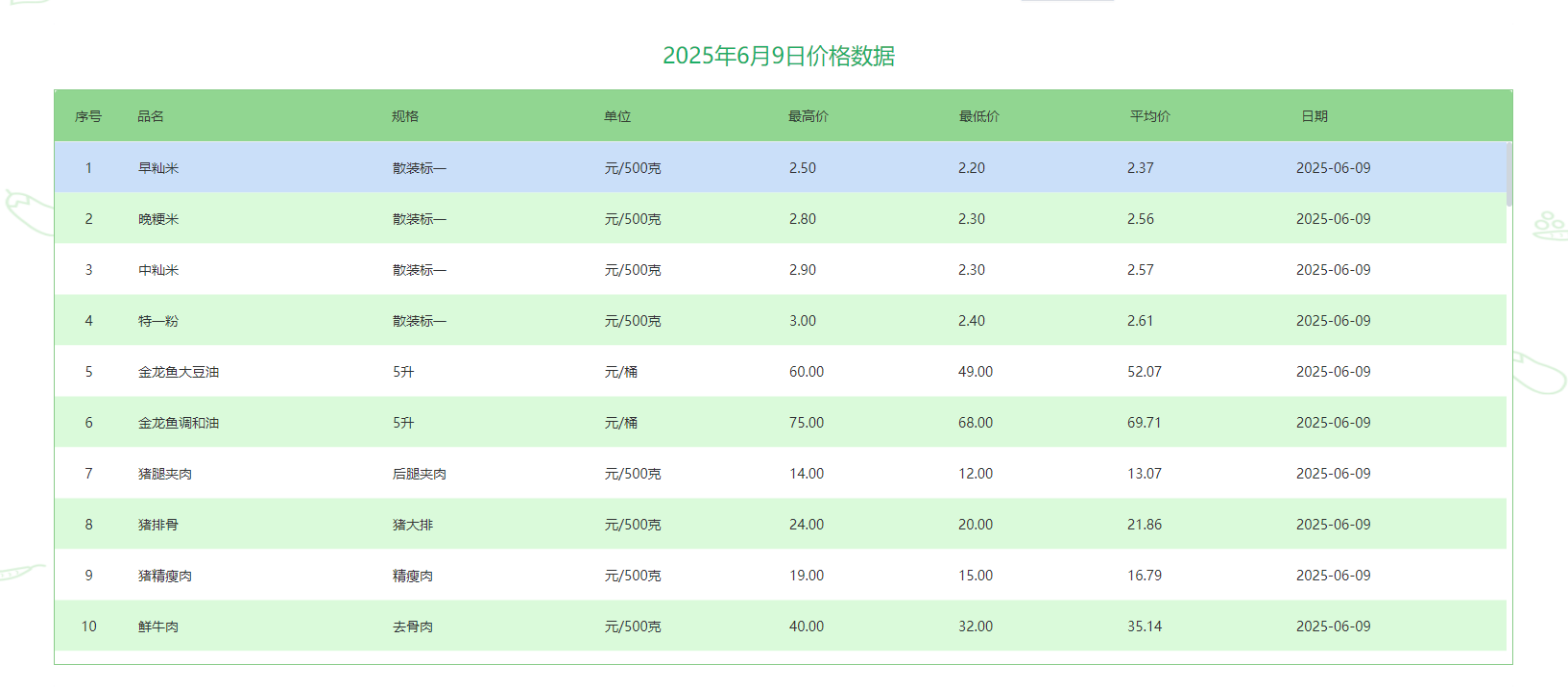Click the 规格 column header
Viewport: 1568px width, 688px height.
[x=404, y=116]
